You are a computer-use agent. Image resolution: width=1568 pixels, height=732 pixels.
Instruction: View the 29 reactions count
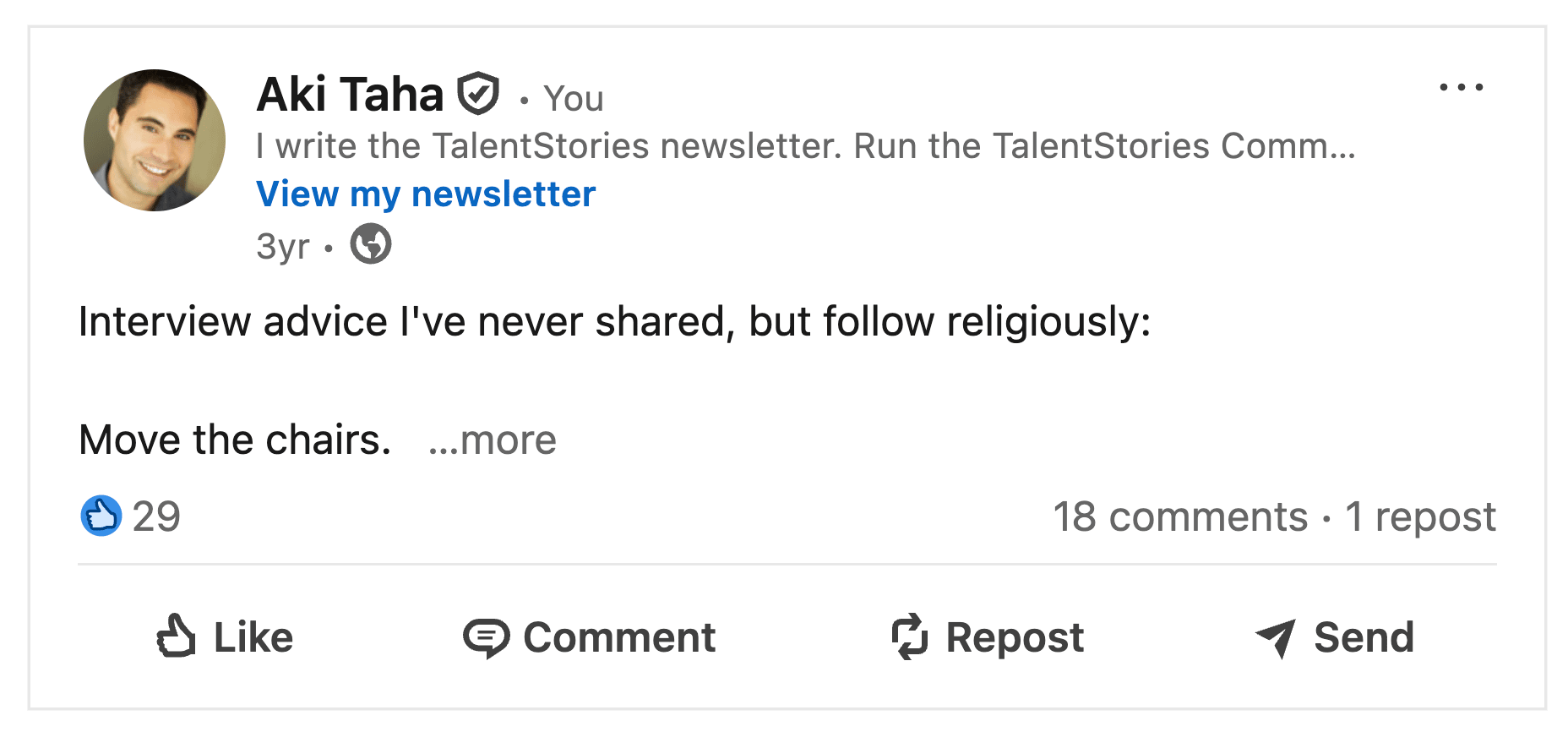coord(156,516)
